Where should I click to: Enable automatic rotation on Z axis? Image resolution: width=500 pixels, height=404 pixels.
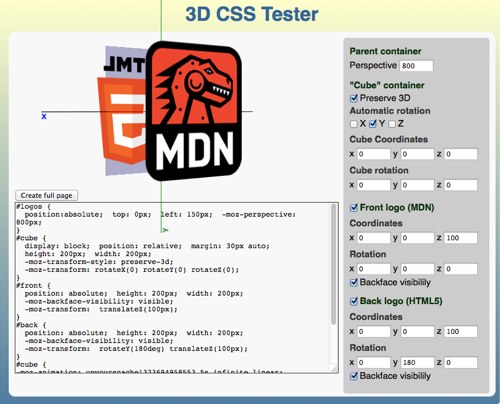pos(392,124)
